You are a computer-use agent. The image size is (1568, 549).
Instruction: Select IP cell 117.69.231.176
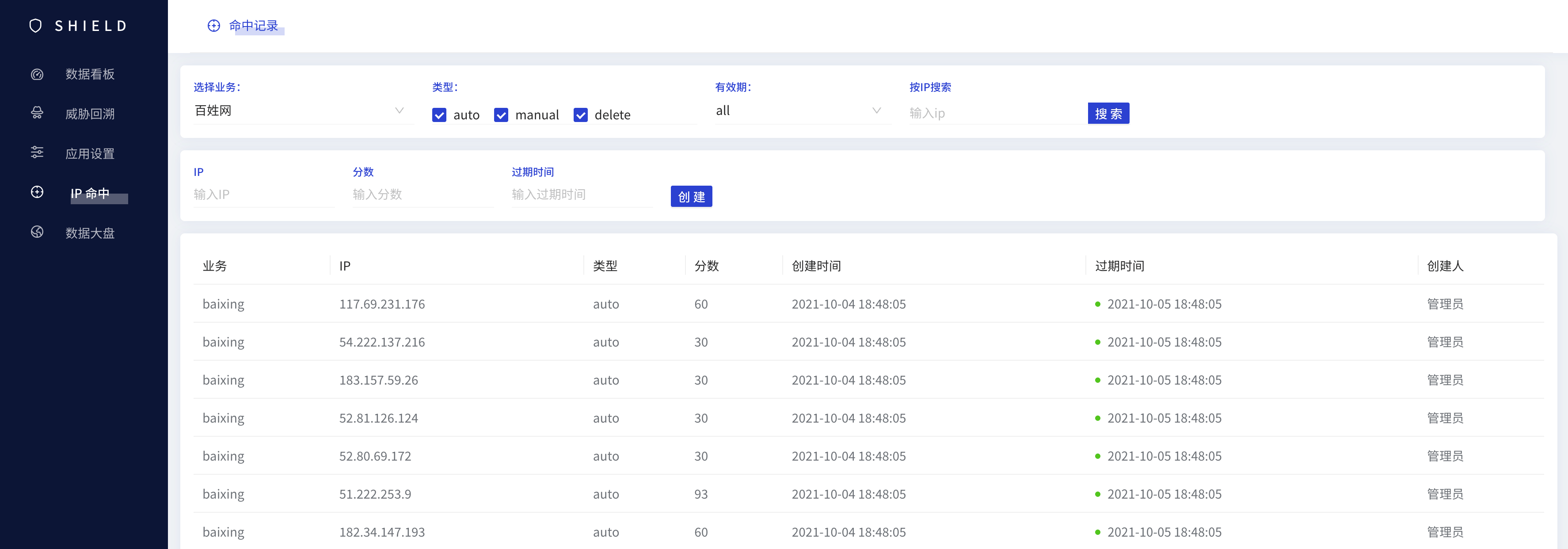tap(382, 304)
